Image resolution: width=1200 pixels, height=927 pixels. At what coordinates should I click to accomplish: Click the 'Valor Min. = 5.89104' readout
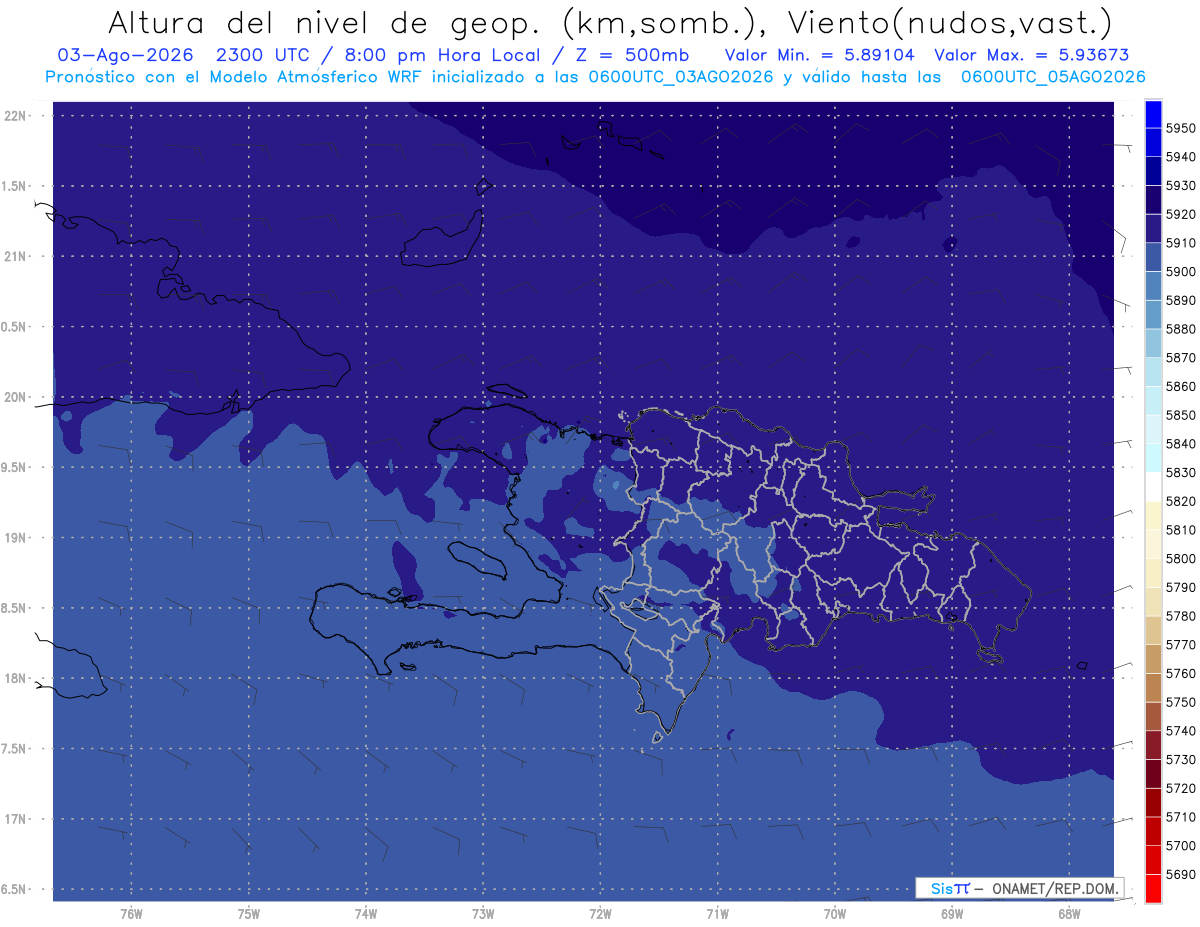click(x=819, y=55)
